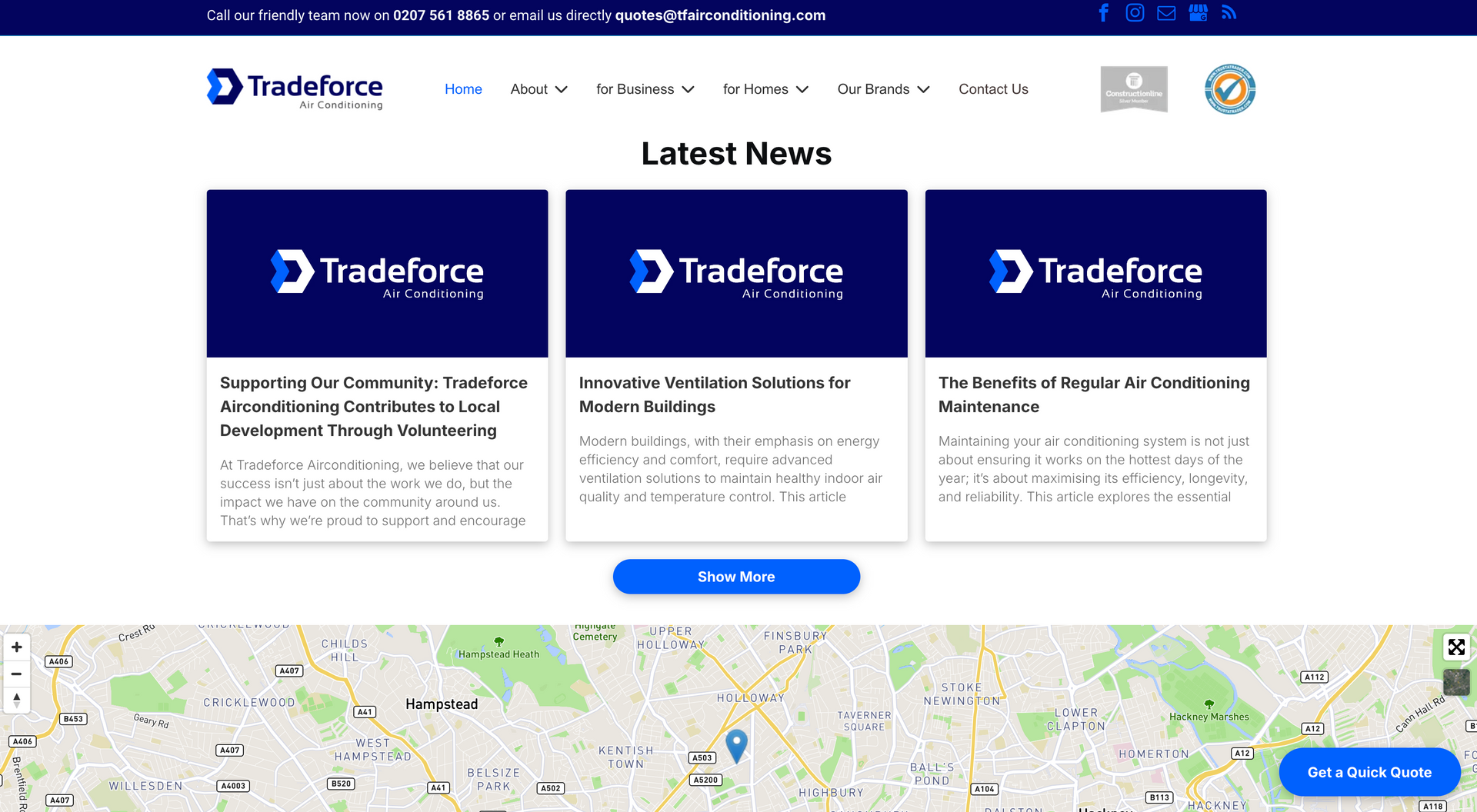Click the Tradeforce Air Conditioning header logo
Viewport: 1477px width, 812px height.
pyautogui.click(x=295, y=89)
